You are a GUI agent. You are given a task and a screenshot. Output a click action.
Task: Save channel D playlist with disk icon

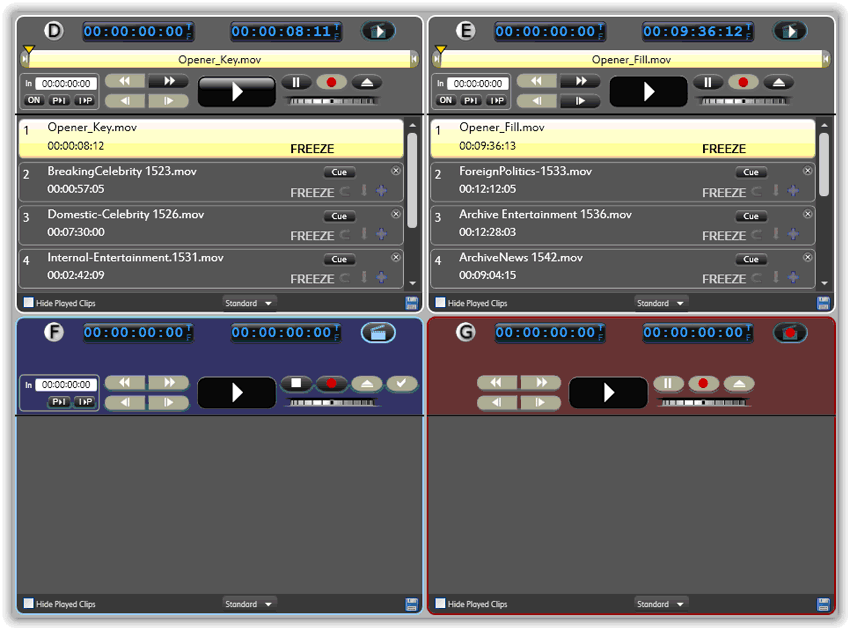click(412, 303)
